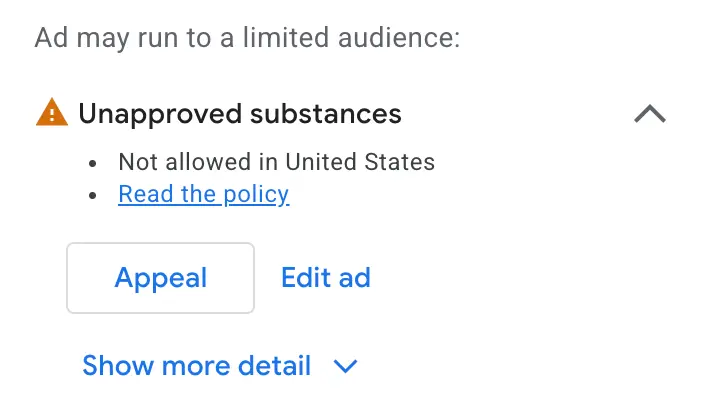The image size is (704, 412).
Task: Click the Appeal button
Action: click(161, 278)
